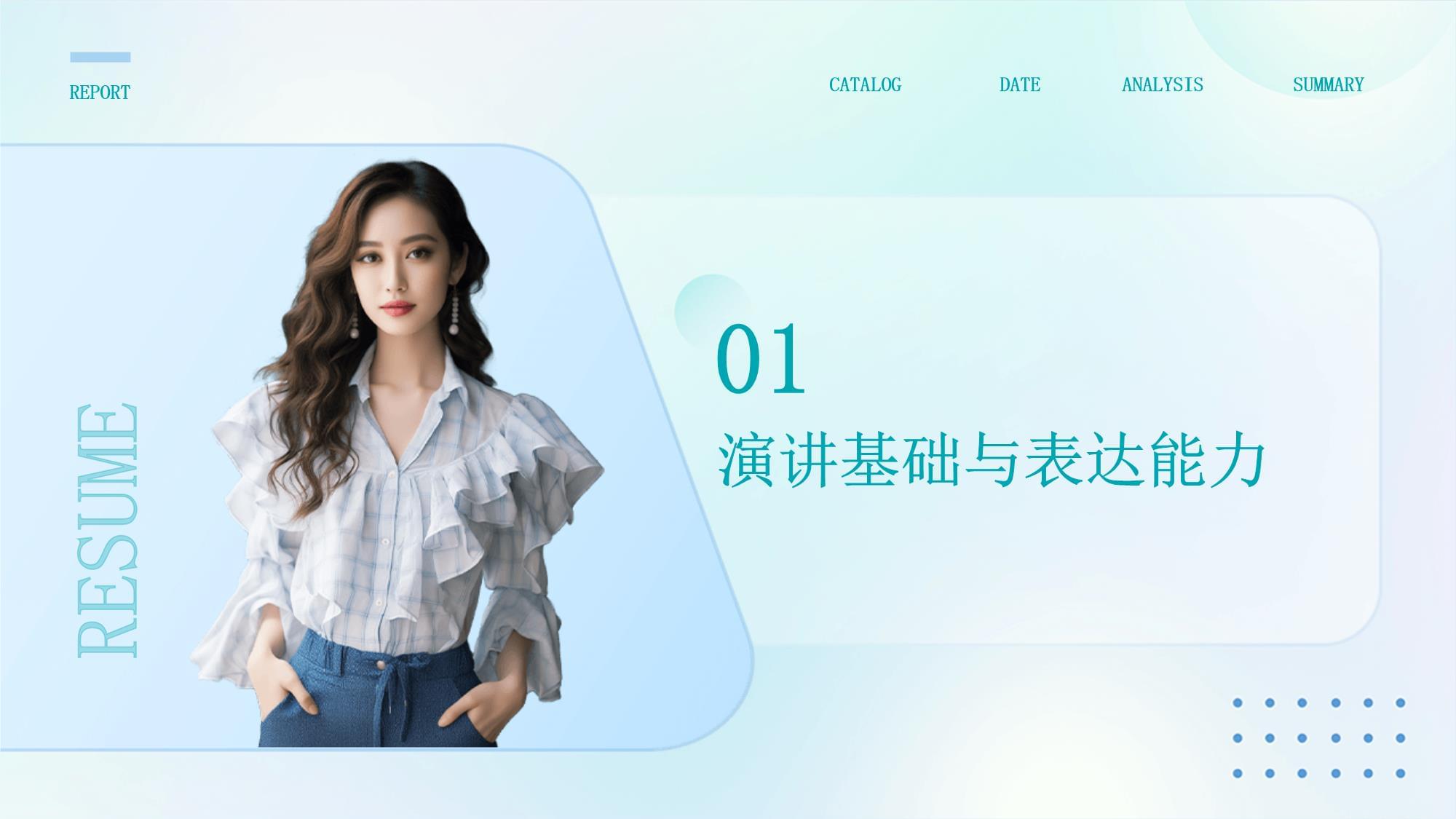This screenshot has height=819, width=1456.
Task: Click the DATE section icon
Action: (1020, 84)
